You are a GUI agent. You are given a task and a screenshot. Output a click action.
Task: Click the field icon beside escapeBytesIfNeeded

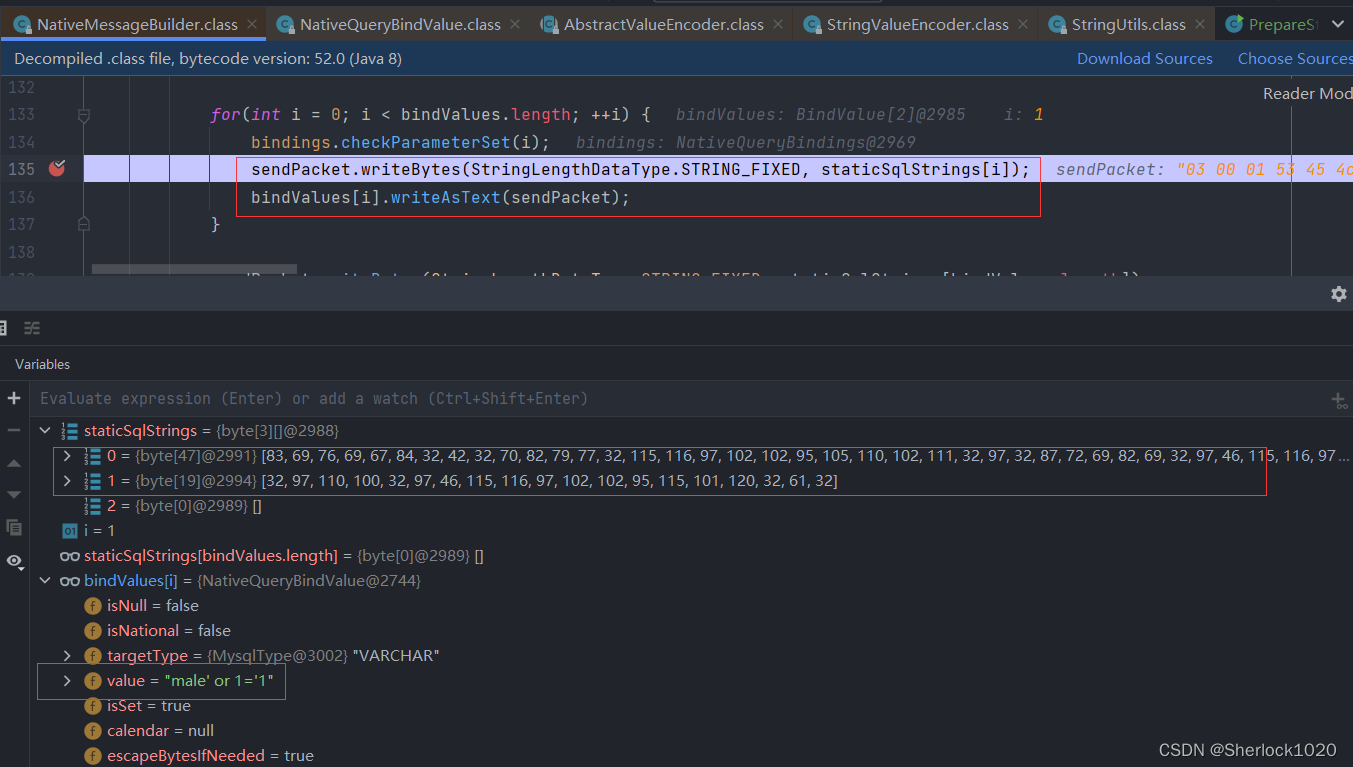93,756
